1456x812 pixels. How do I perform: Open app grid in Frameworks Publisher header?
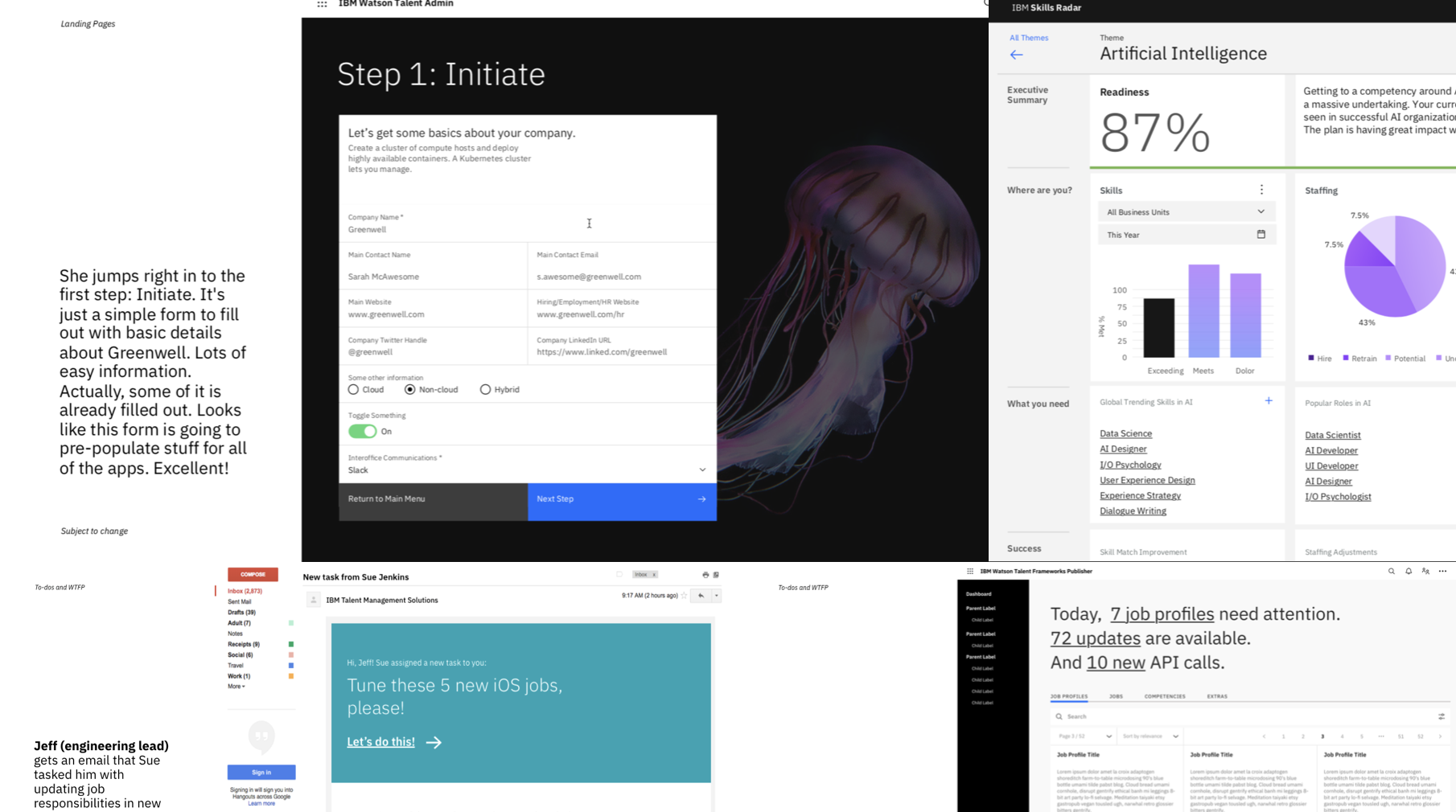[970, 572]
